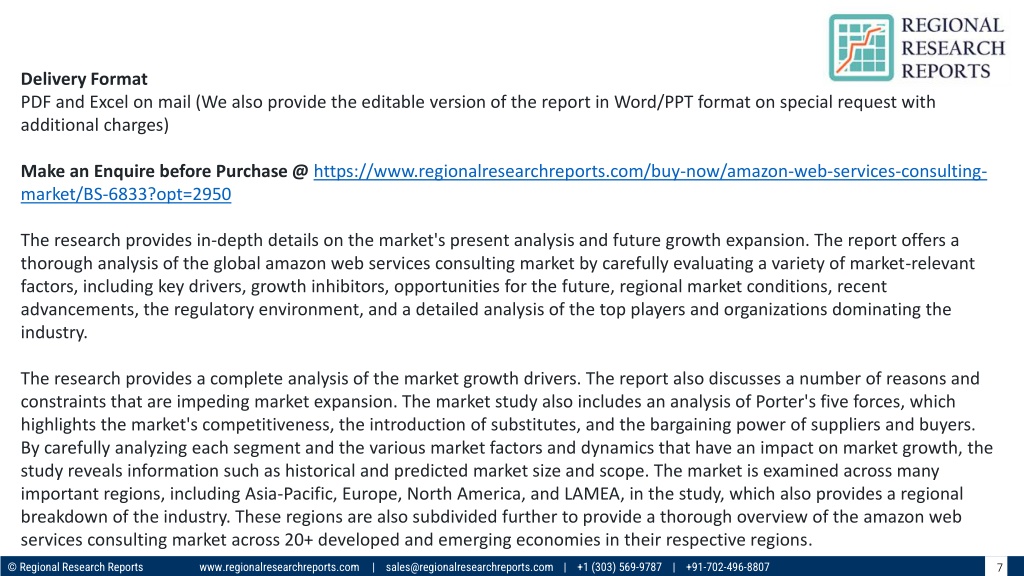Image resolution: width=1024 pixels, height=576 pixels.
Task: Click the market/BS-6833?opt=2950 link continuation
Action: point(126,194)
